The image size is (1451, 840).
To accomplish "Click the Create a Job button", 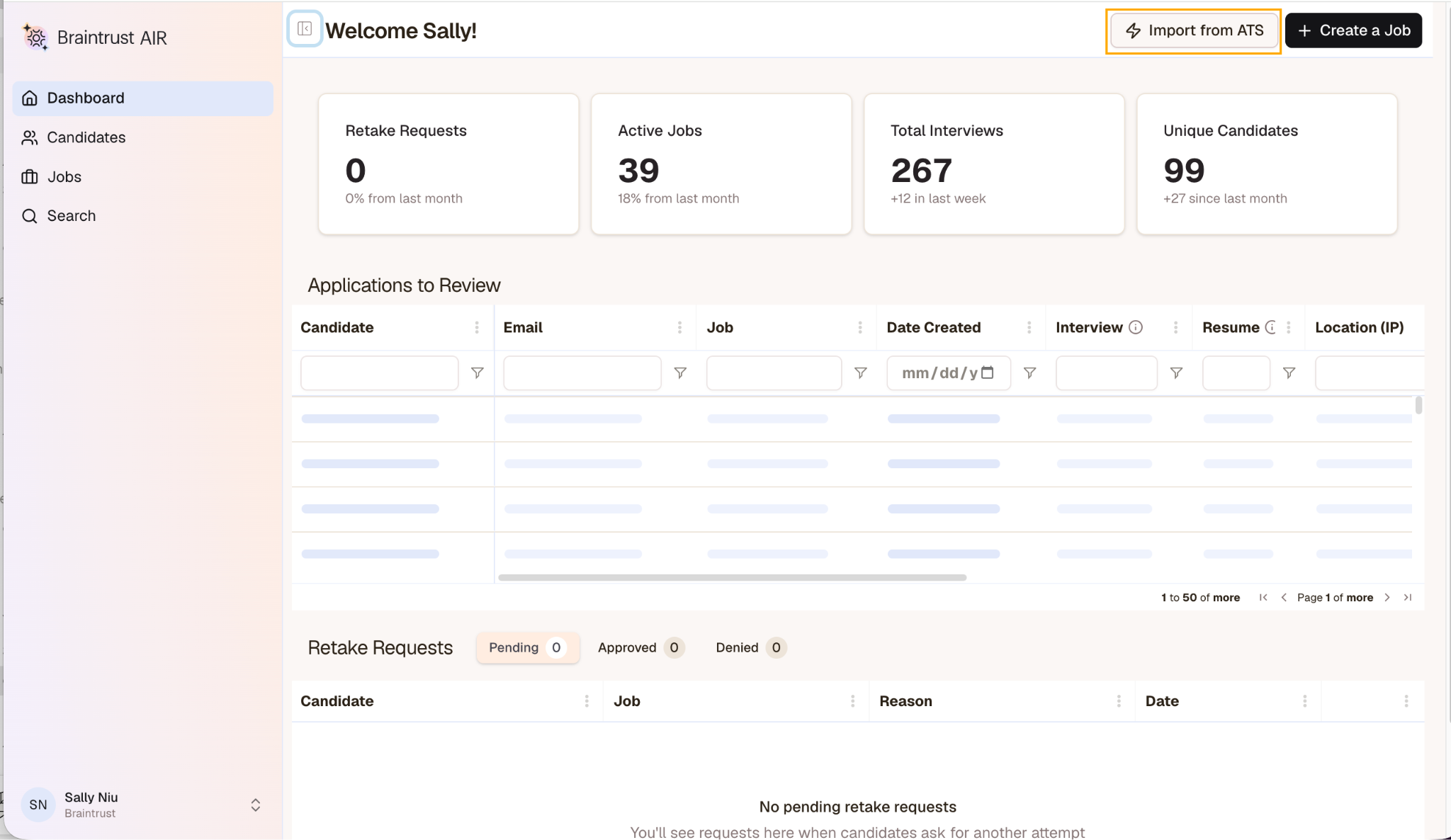I will pos(1353,30).
